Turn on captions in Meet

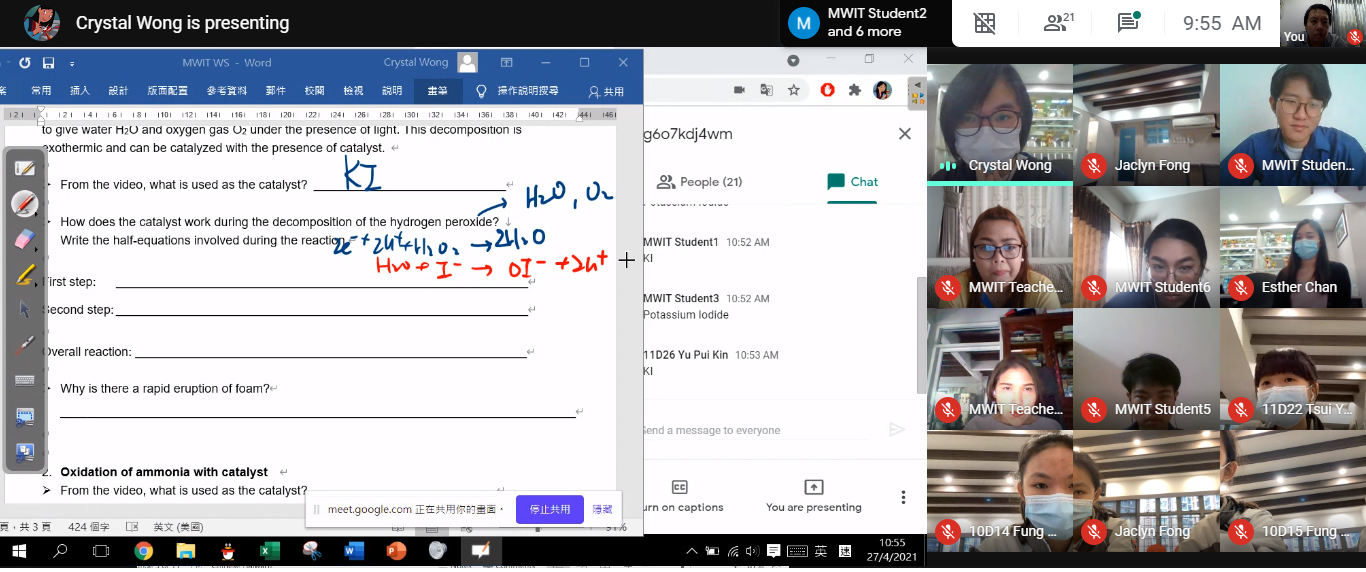click(680, 496)
